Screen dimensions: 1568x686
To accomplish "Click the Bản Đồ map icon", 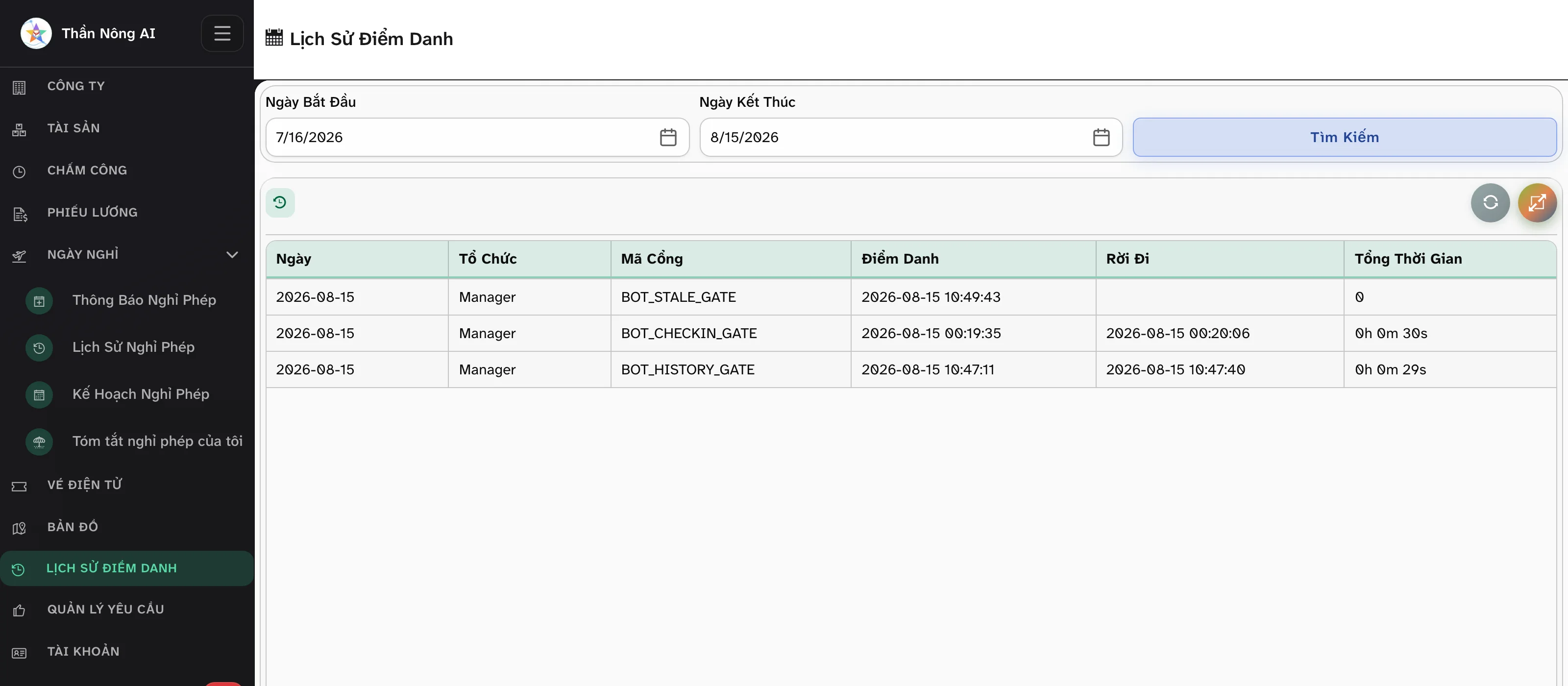I will tap(19, 528).
